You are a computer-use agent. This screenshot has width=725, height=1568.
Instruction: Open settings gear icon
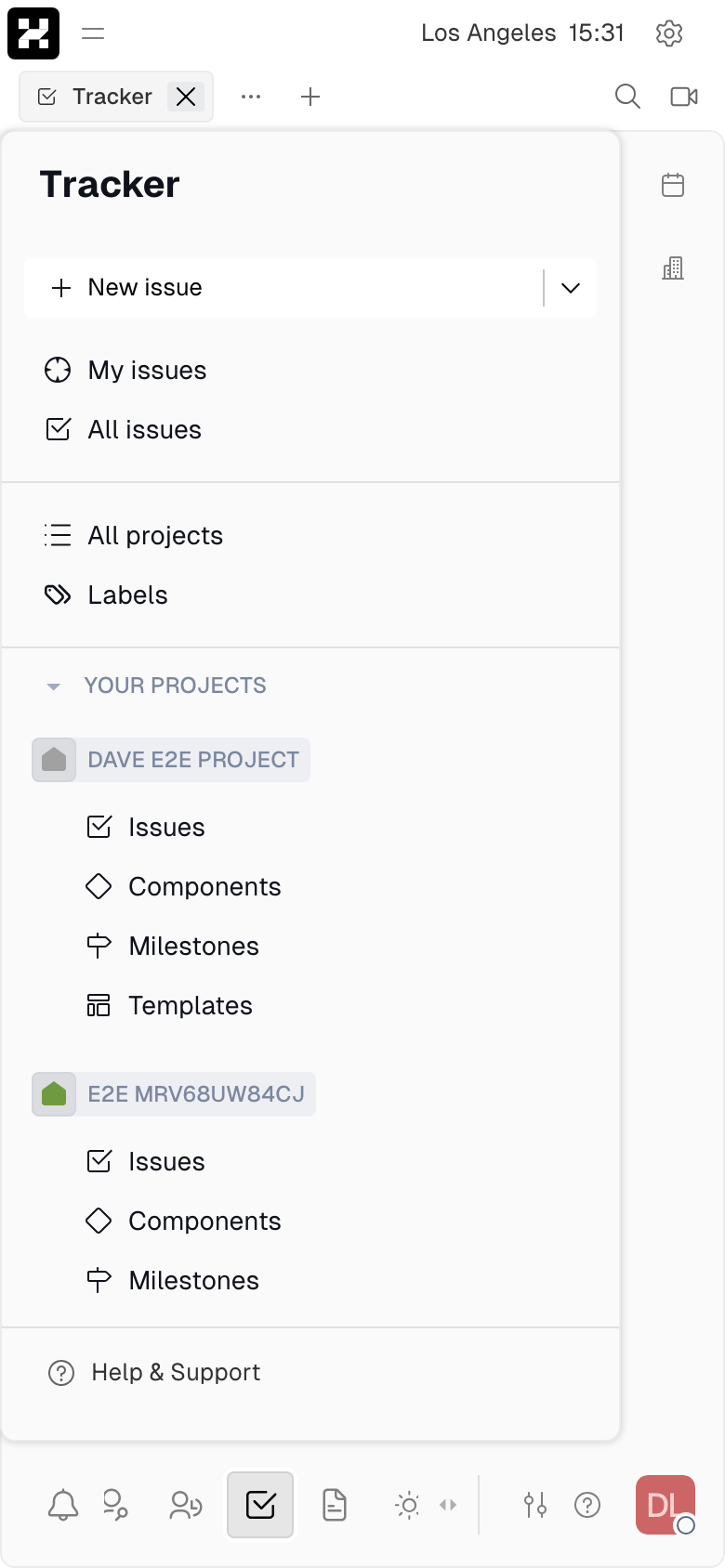click(669, 33)
